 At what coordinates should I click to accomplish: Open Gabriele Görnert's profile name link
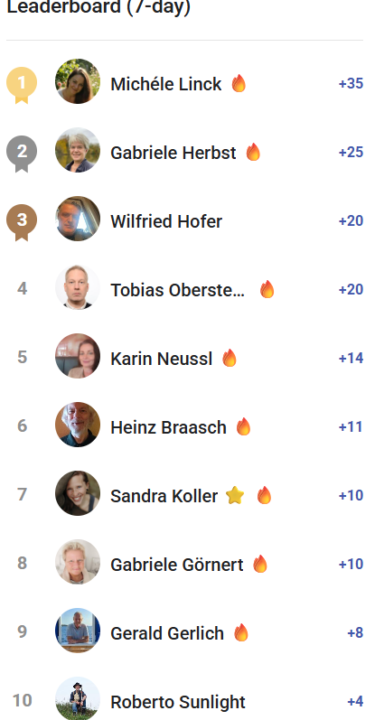click(x=177, y=565)
